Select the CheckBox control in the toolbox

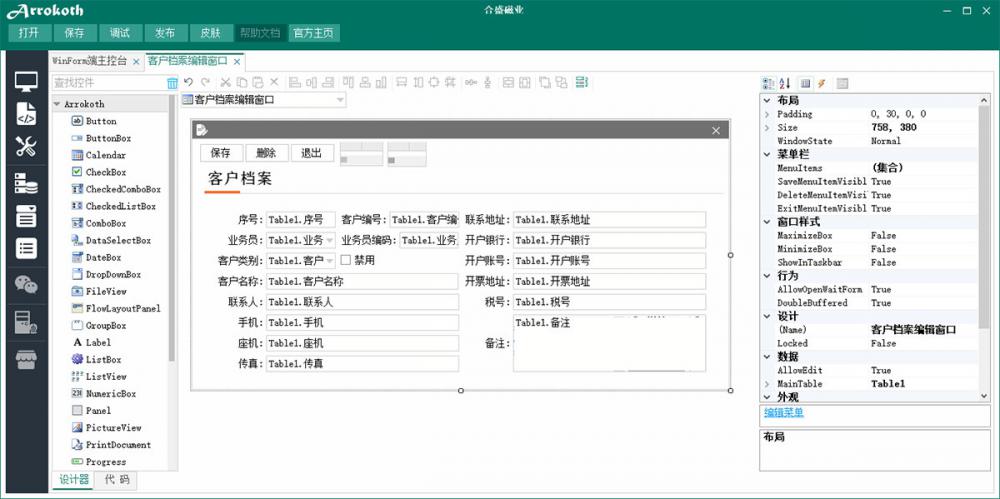click(105, 172)
